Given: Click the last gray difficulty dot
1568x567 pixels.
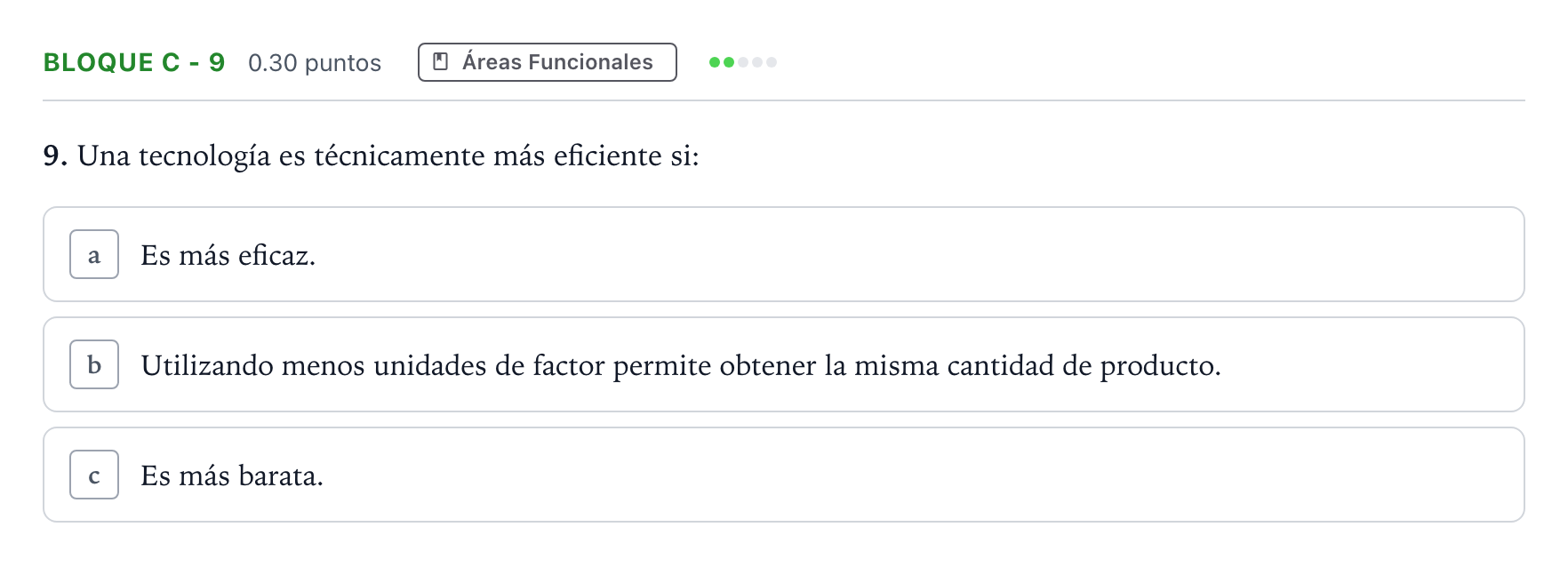Looking at the screenshot, I should (x=772, y=62).
